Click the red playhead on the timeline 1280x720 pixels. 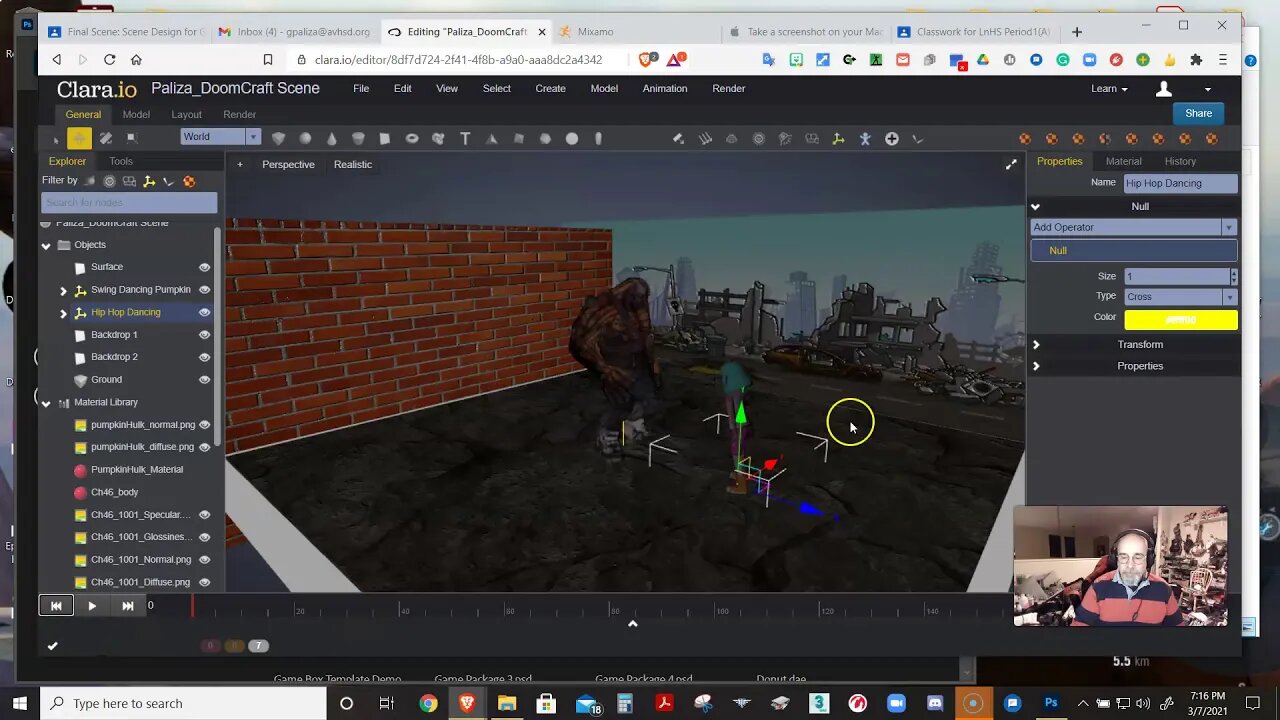(193, 605)
